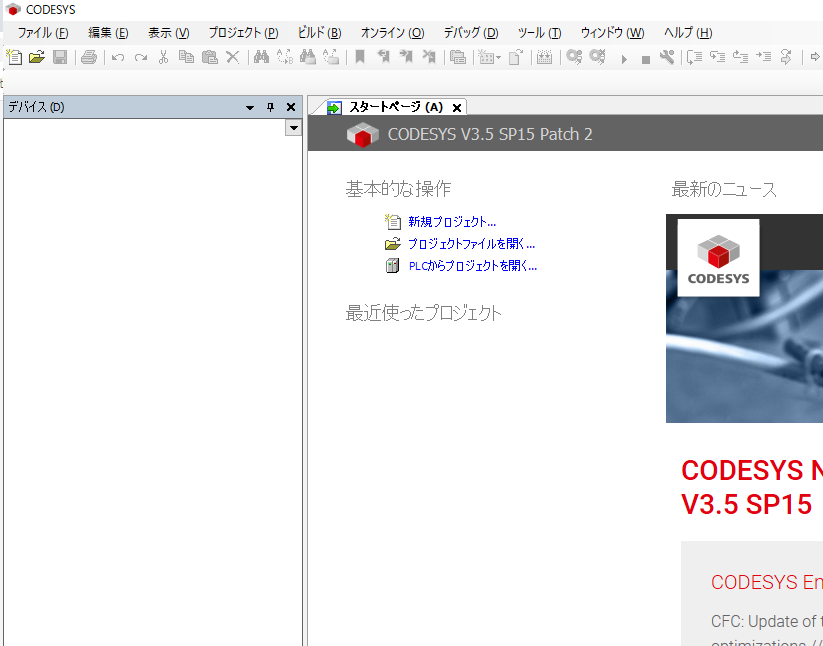Click the Undo arrow icon

coord(118,57)
